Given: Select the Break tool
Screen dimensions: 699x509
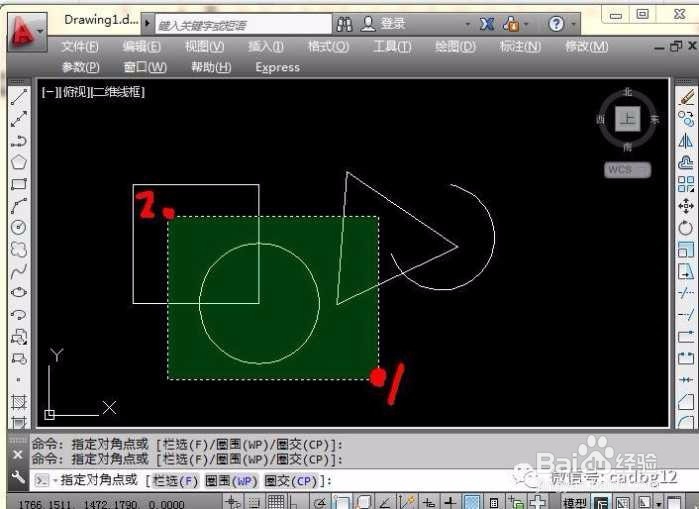Looking at the screenshot, I should [x=686, y=358].
